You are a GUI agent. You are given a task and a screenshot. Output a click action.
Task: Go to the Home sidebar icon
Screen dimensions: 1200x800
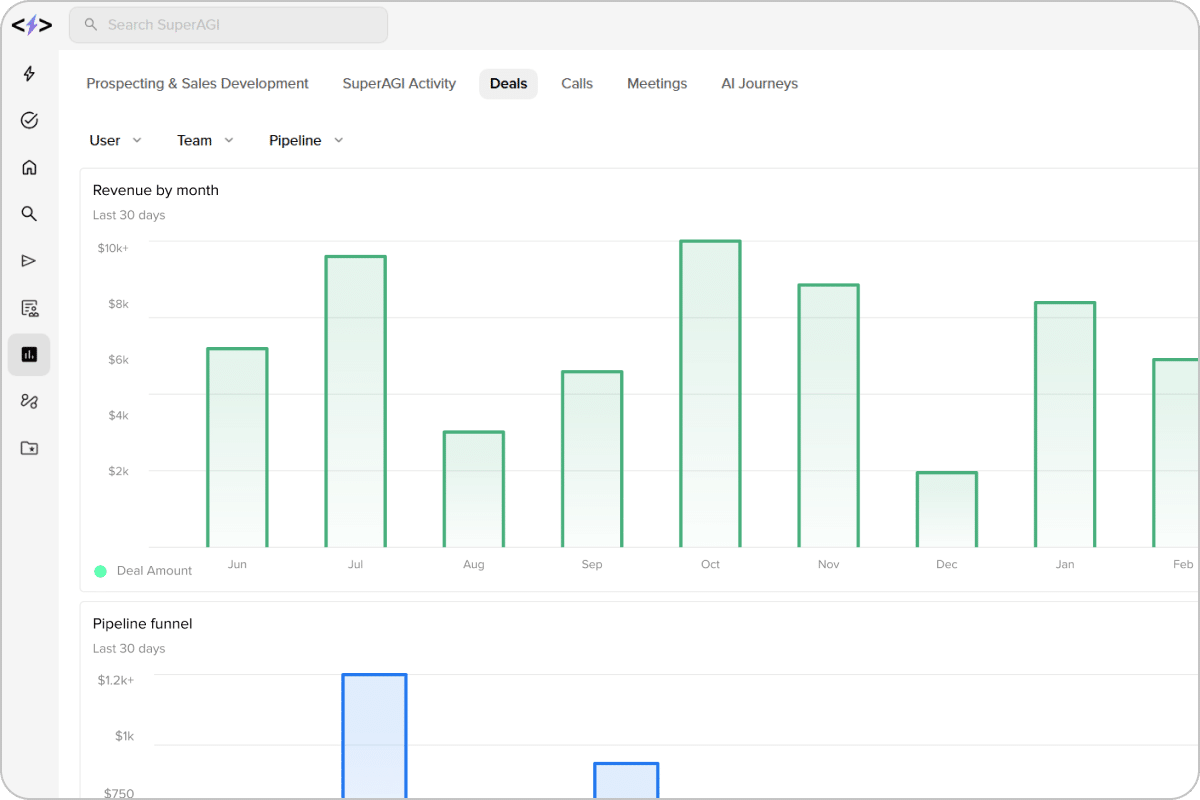pyautogui.click(x=29, y=168)
